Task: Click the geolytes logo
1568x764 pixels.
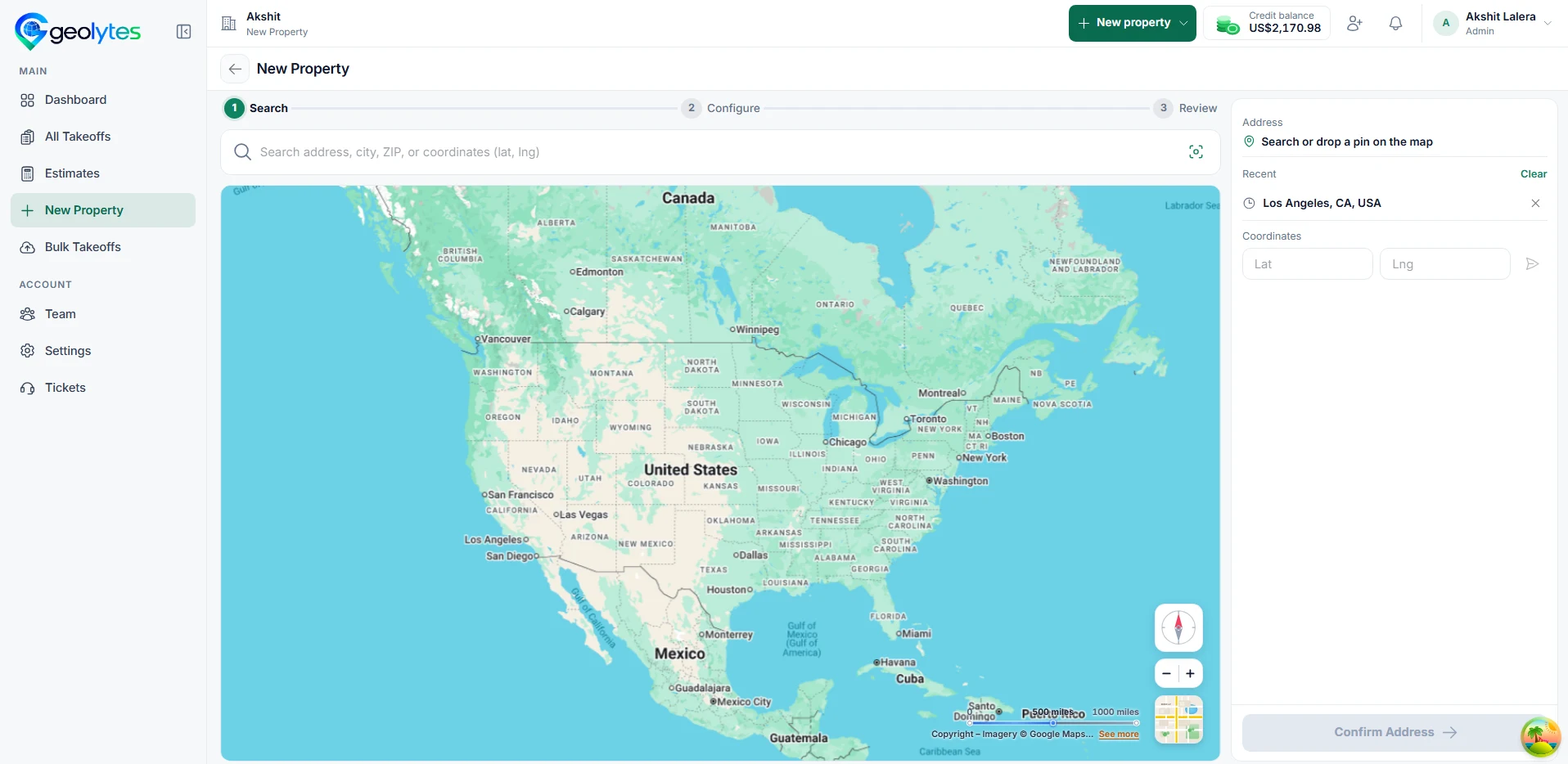Action: [78, 31]
